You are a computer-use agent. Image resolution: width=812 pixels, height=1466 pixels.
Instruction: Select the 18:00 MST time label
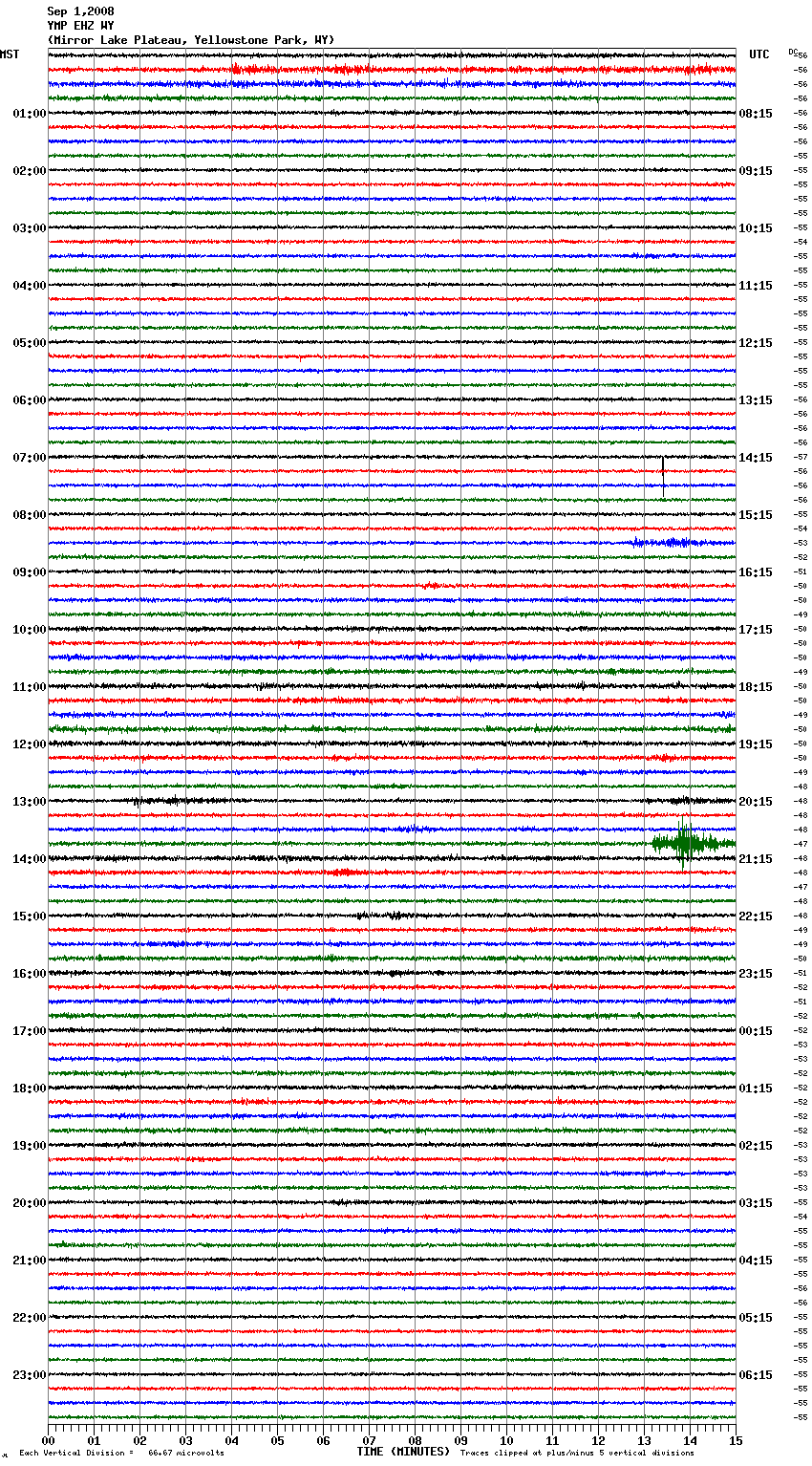click(x=30, y=1089)
